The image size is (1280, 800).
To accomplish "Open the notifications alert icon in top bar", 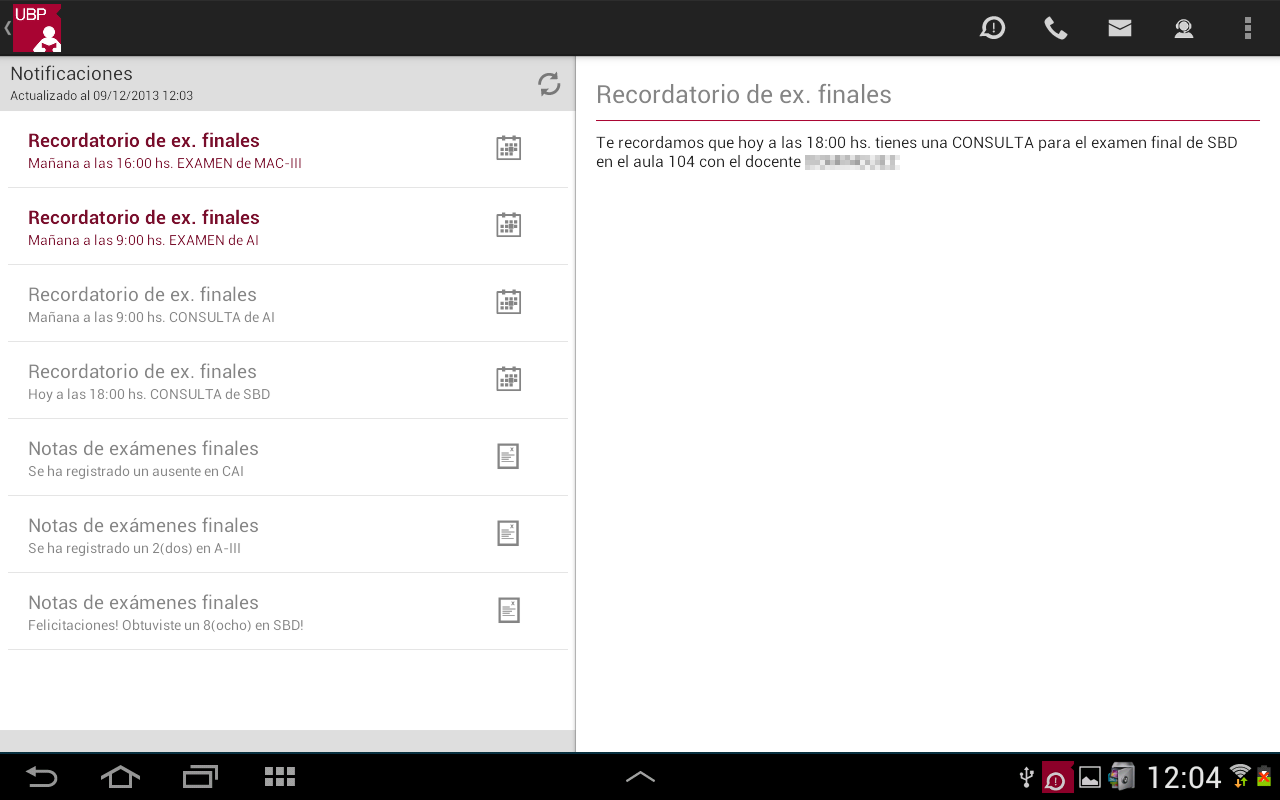I will point(992,28).
